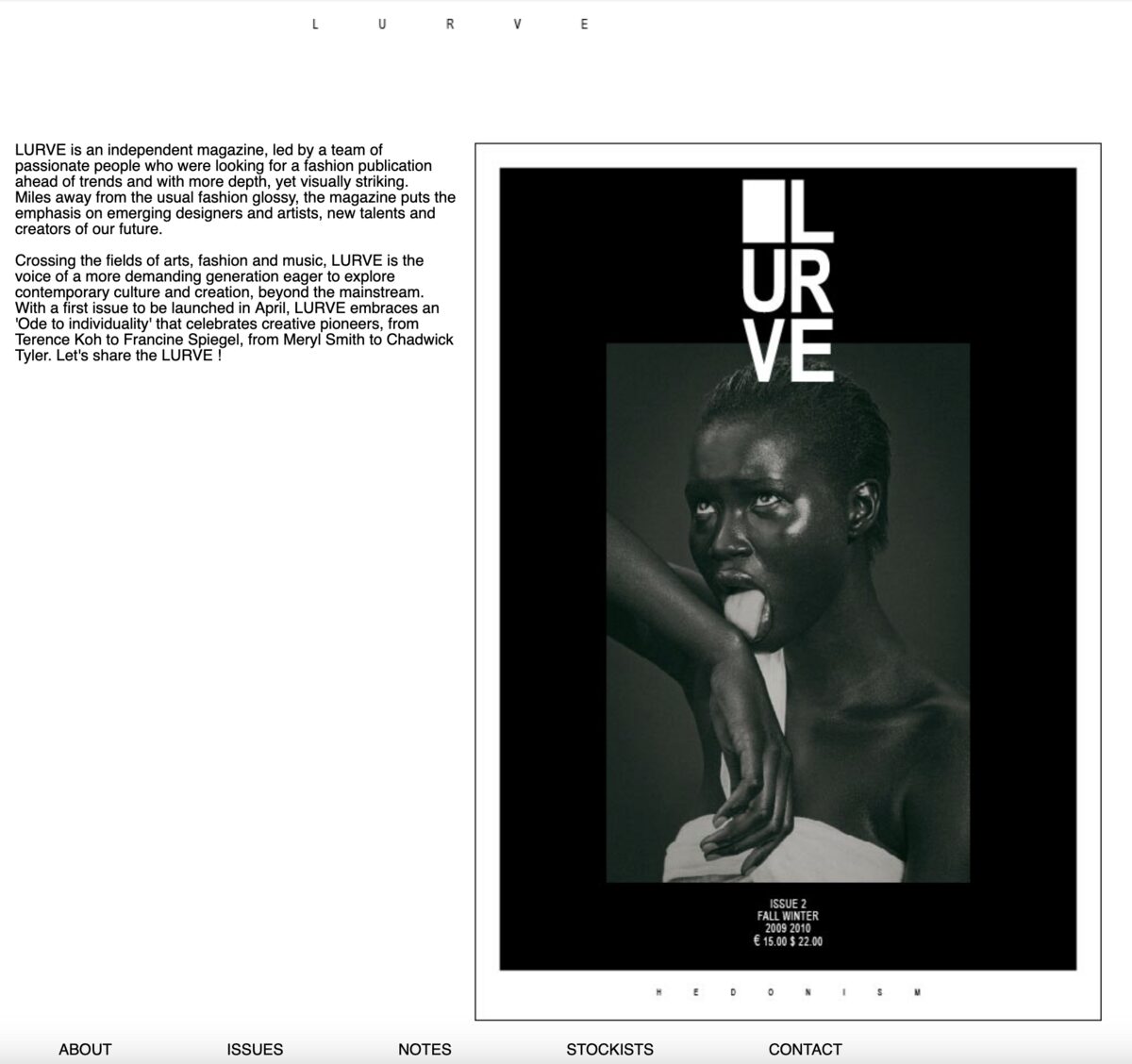
Task: Open the ABOUT page
Action: tap(85, 1049)
